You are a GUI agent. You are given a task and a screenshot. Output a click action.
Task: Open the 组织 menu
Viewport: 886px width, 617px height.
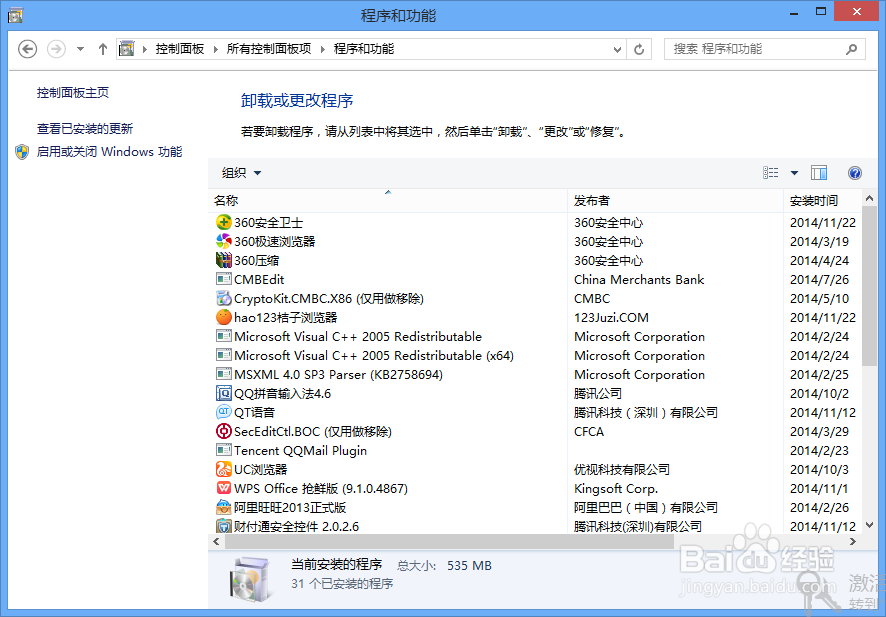click(x=241, y=173)
